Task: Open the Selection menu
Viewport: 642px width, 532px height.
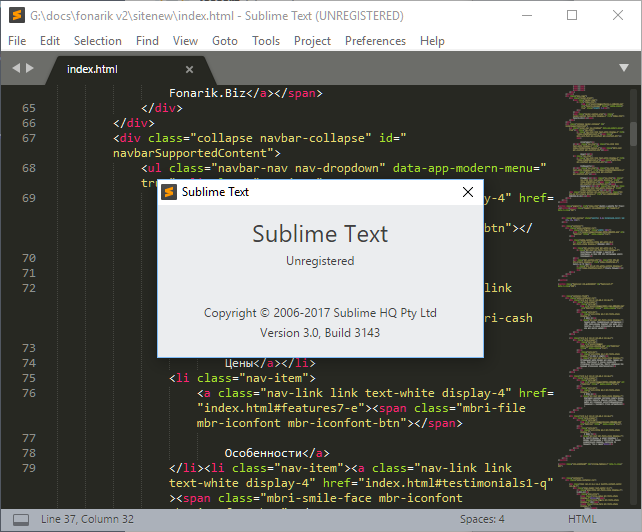Action: pyautogui.click(x=97, y=41)
